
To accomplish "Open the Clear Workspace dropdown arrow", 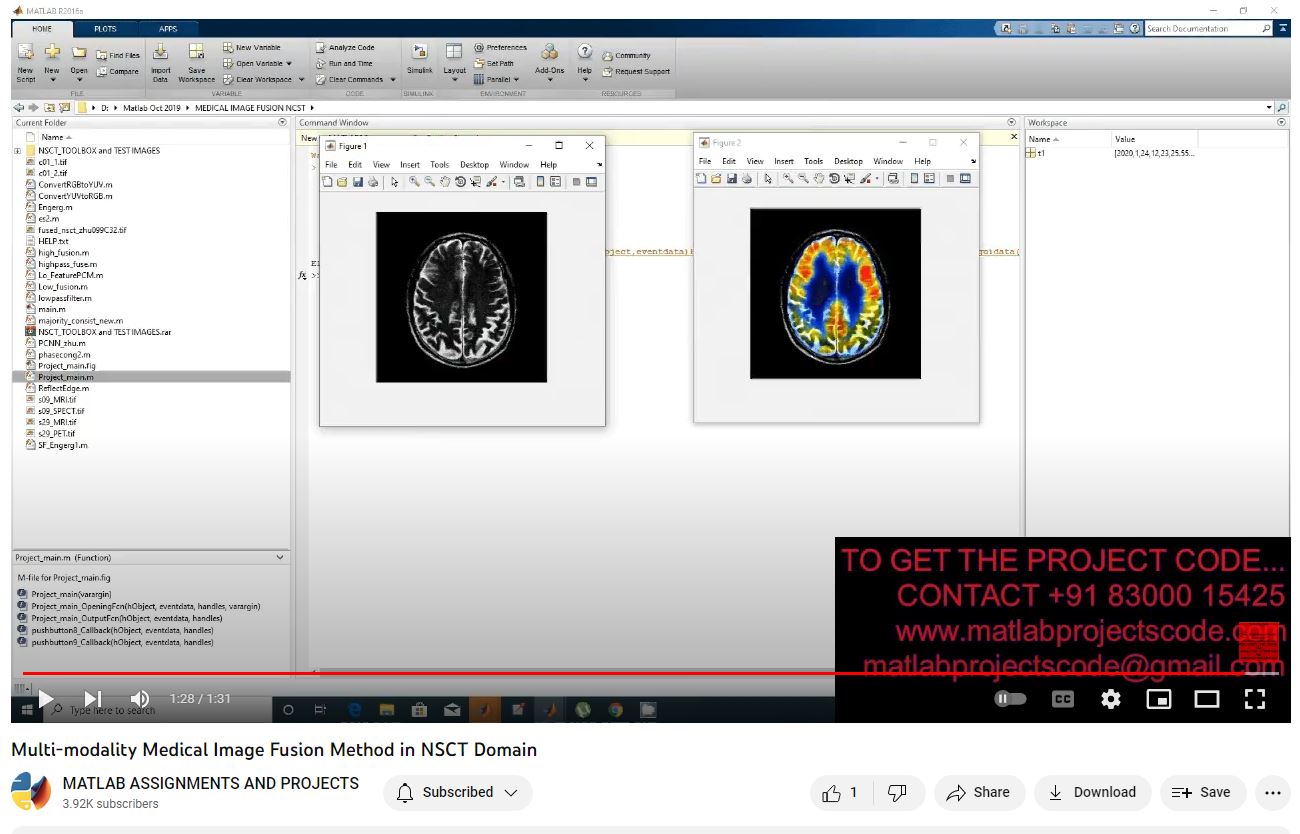I will [x=299, y=79].
